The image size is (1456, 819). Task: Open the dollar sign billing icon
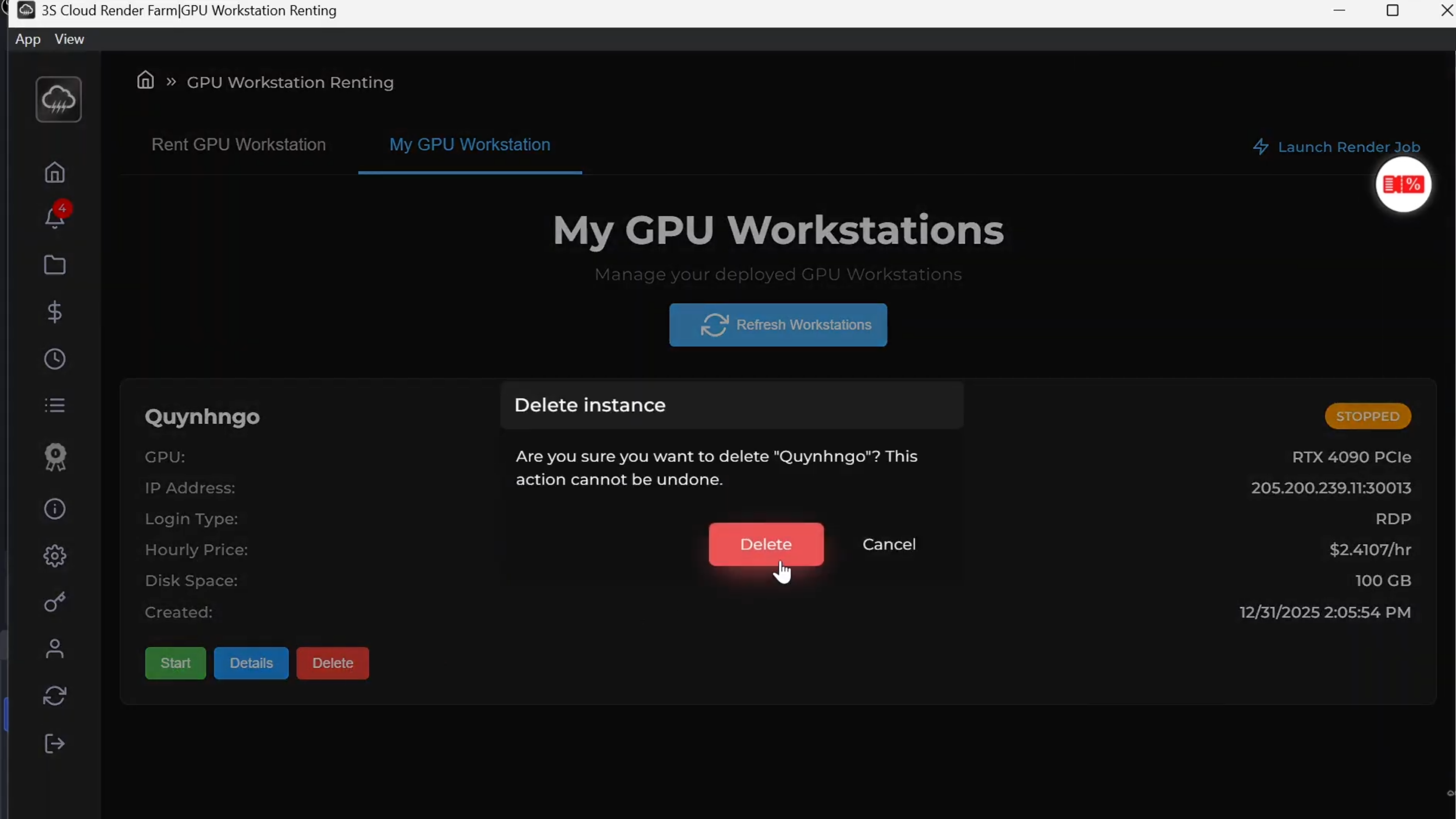pos(55,312)
